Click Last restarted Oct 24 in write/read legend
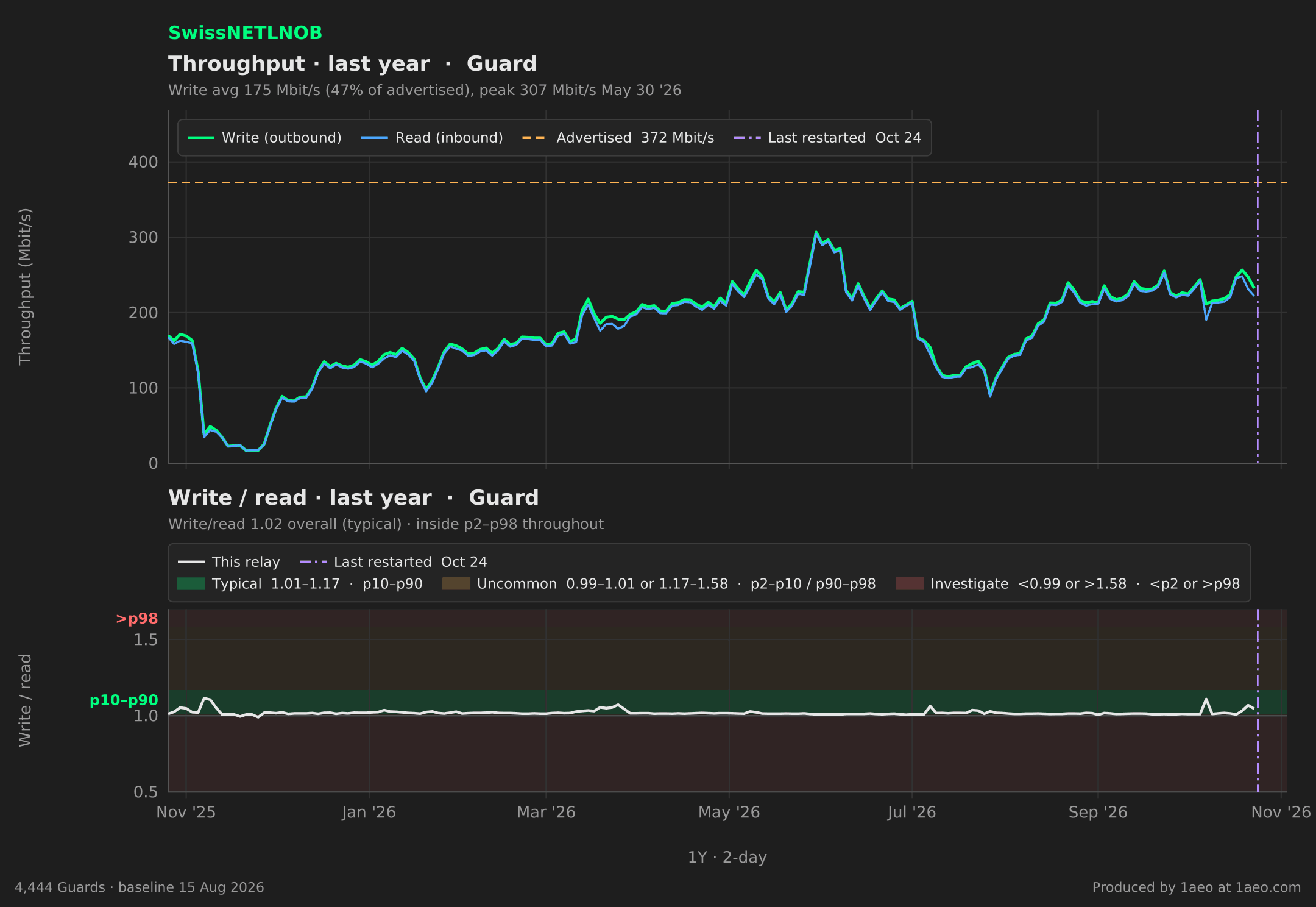The image size is (1316, 907). click(x=393, y=562)
